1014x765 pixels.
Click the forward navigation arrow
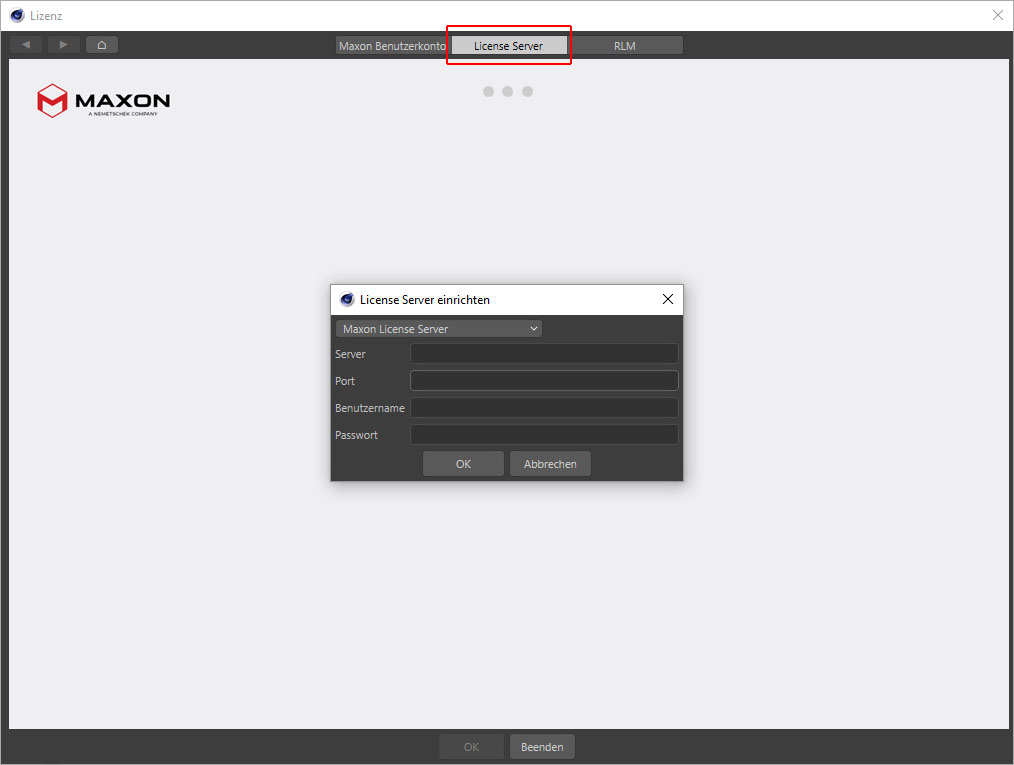pyautogui.click(x=63, y=45)
